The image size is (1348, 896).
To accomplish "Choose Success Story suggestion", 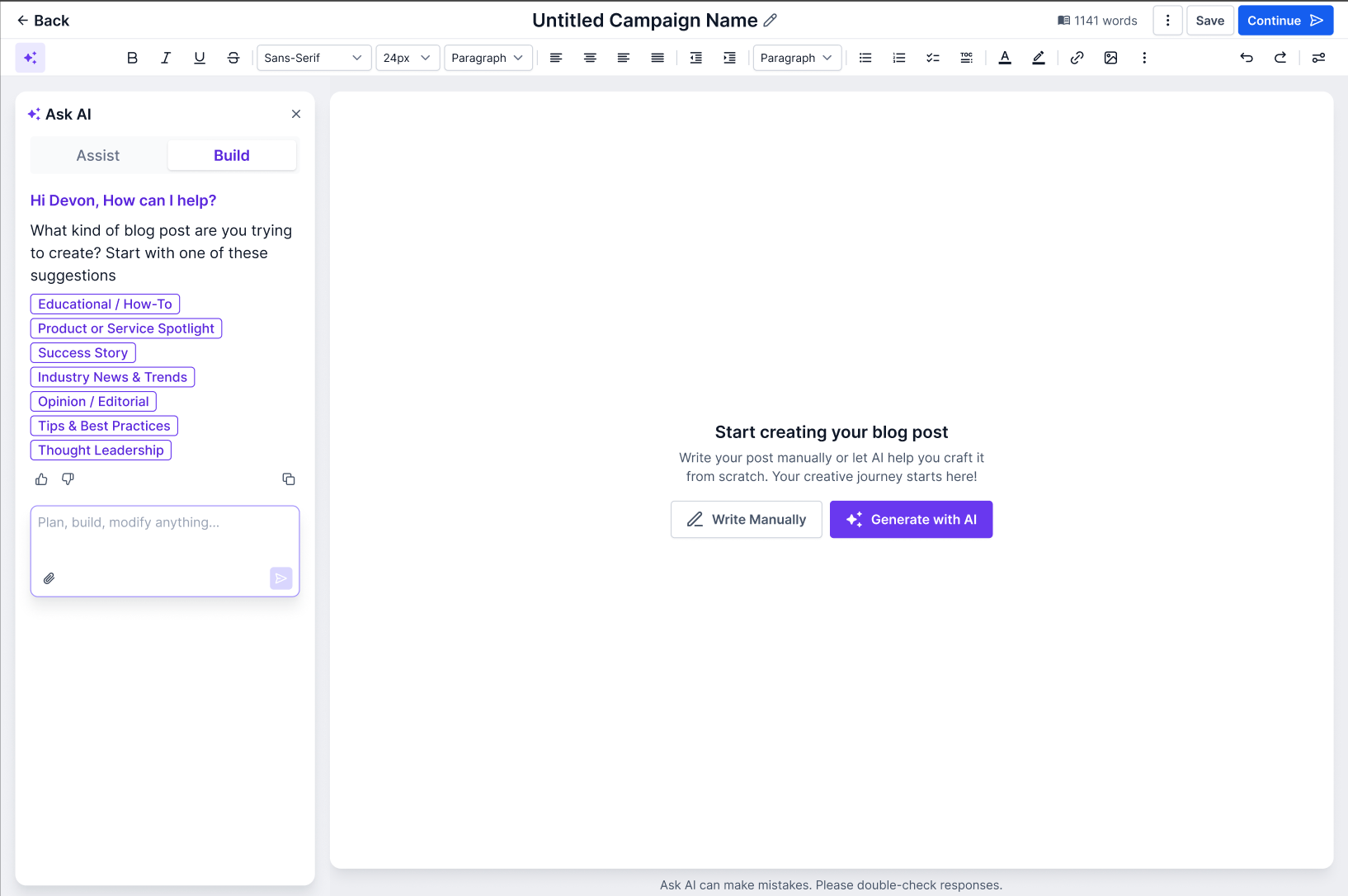I will [83, 353].
